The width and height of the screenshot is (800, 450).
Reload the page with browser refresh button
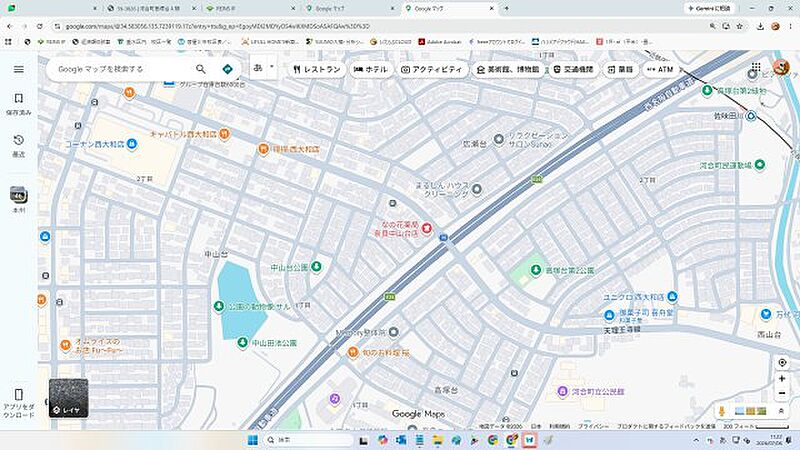coord(40,26)
